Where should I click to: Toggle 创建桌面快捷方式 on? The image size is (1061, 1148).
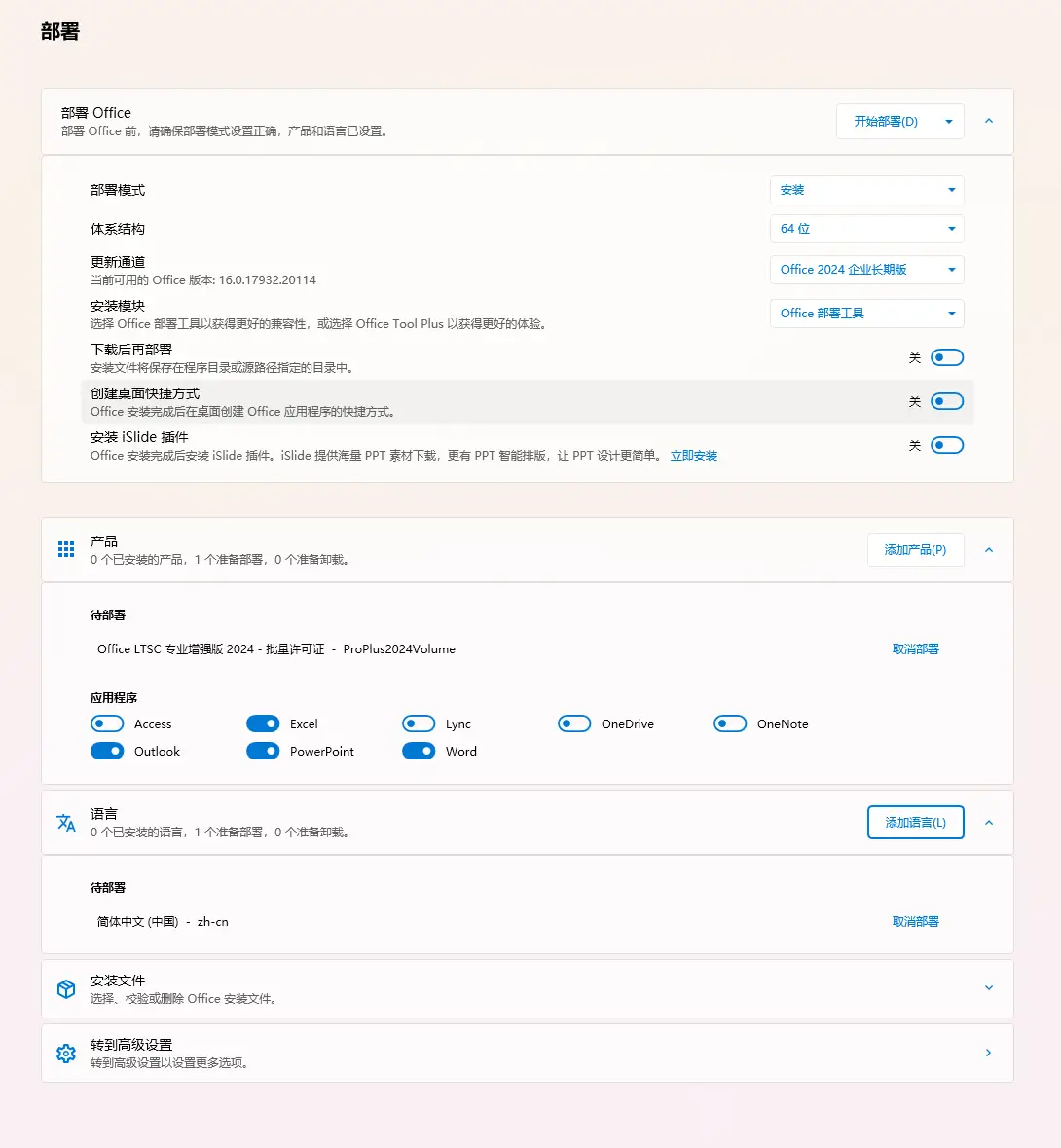point(946,400)
